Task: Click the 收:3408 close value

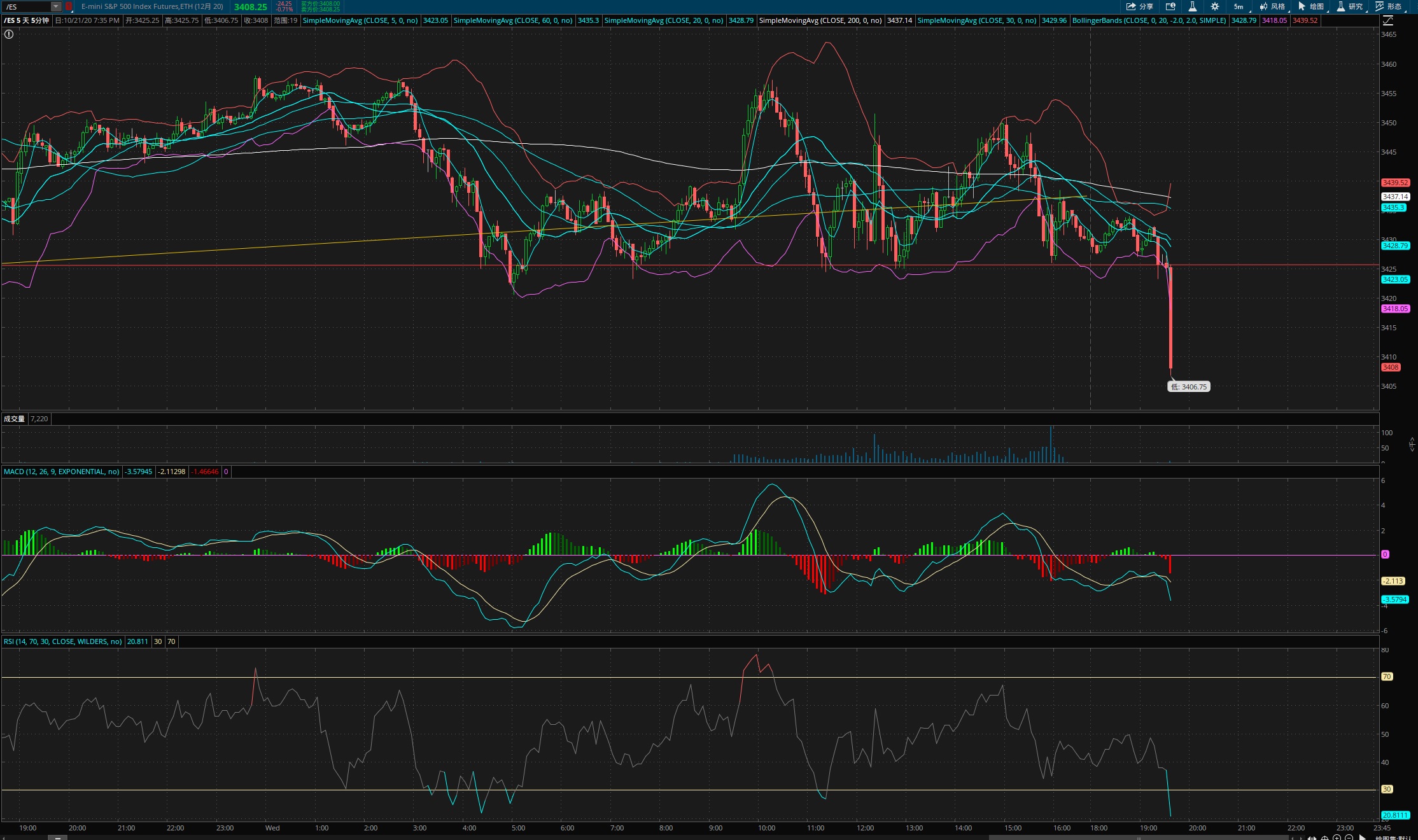Action: [x=256, y=20]
